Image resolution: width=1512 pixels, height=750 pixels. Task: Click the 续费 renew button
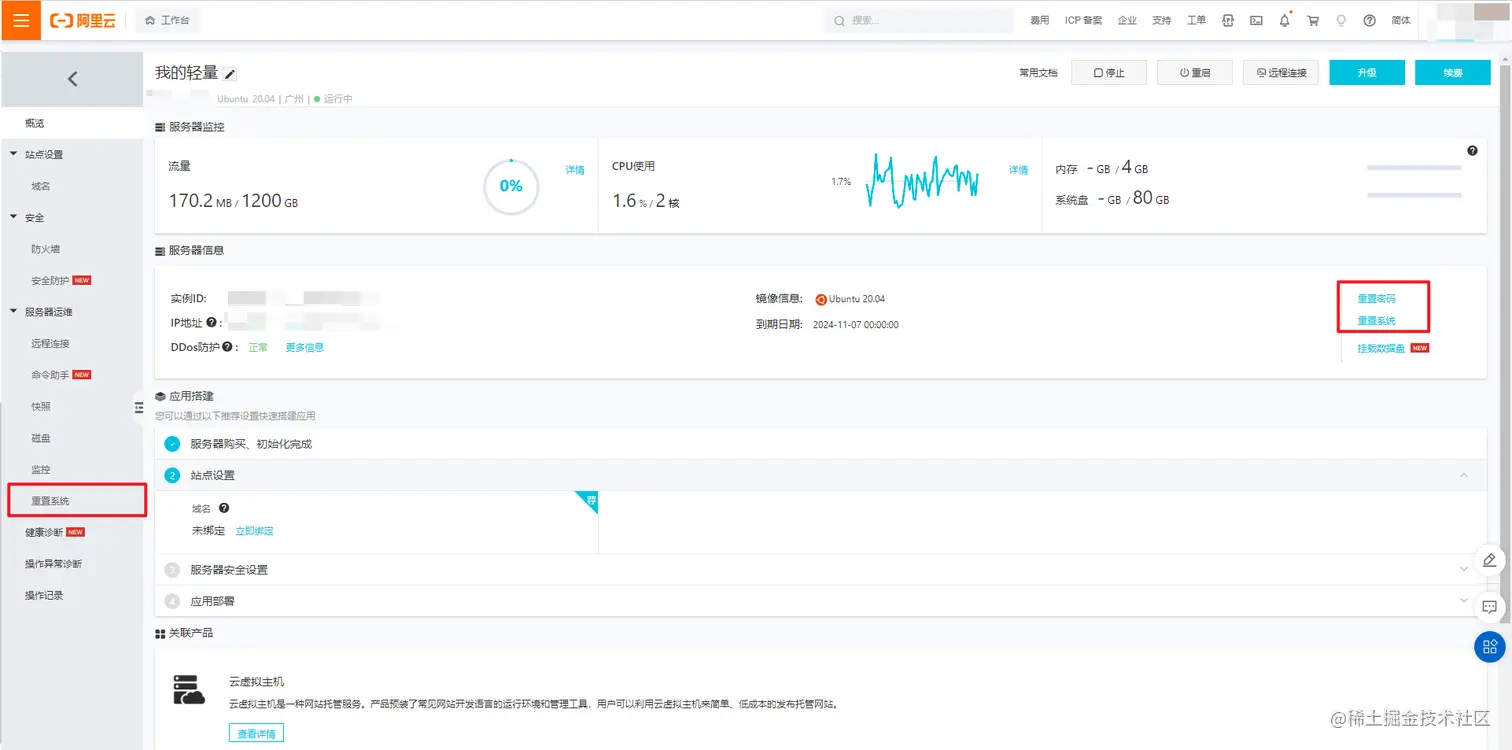tap(1453, 73)
